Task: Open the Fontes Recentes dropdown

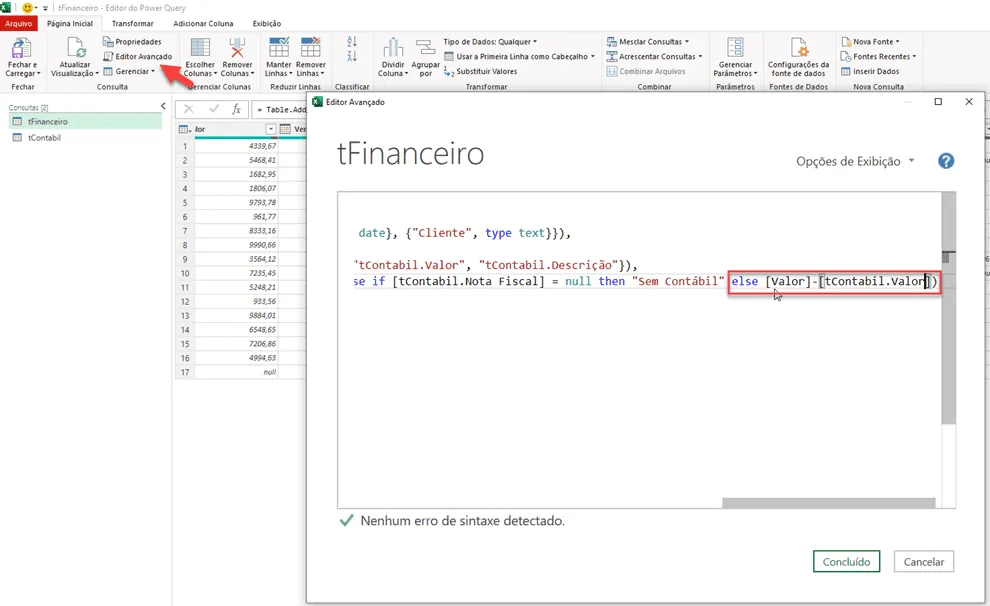Action: (x=878, y=56)
